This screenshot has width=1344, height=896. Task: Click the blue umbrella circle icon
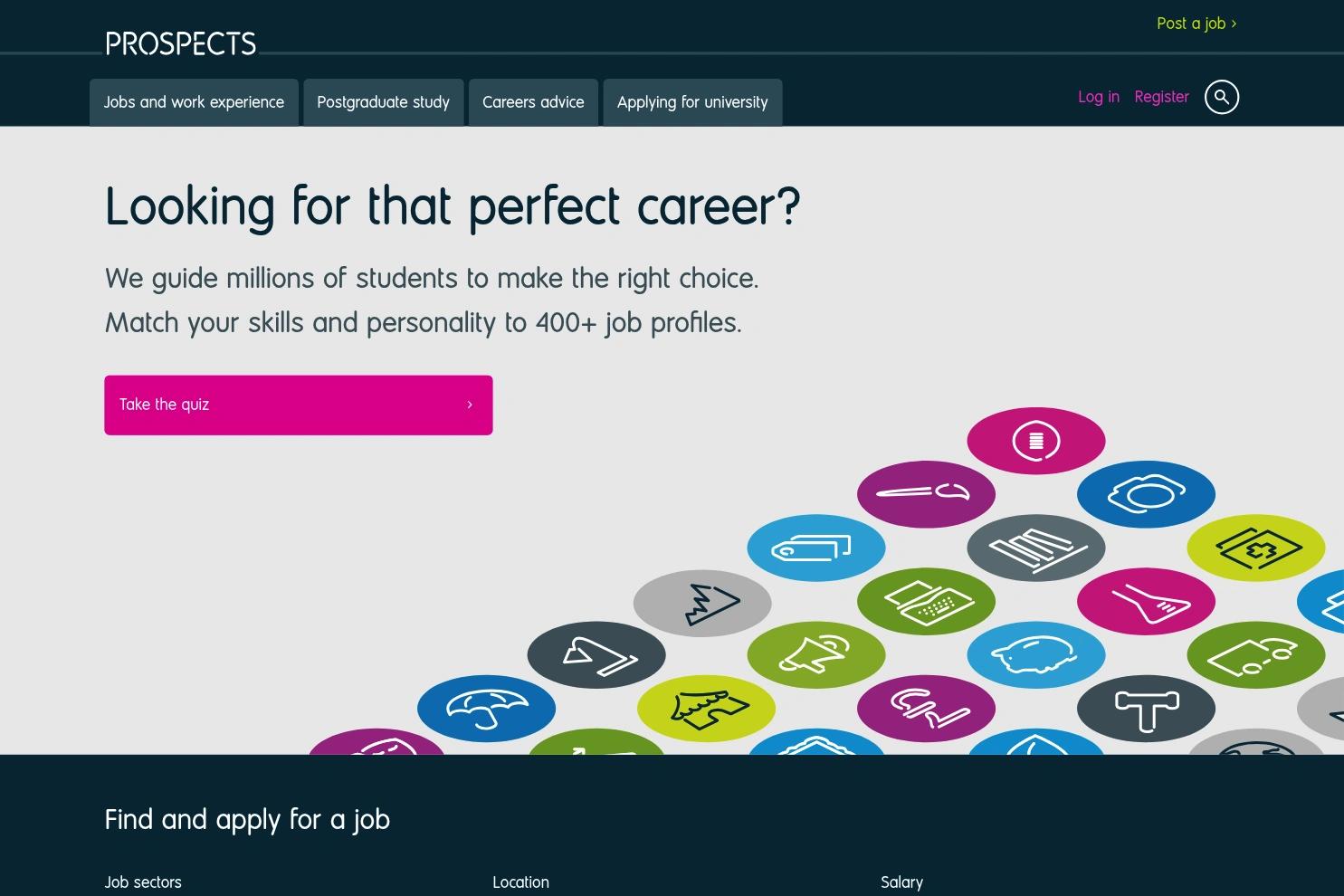click(486, 709)
